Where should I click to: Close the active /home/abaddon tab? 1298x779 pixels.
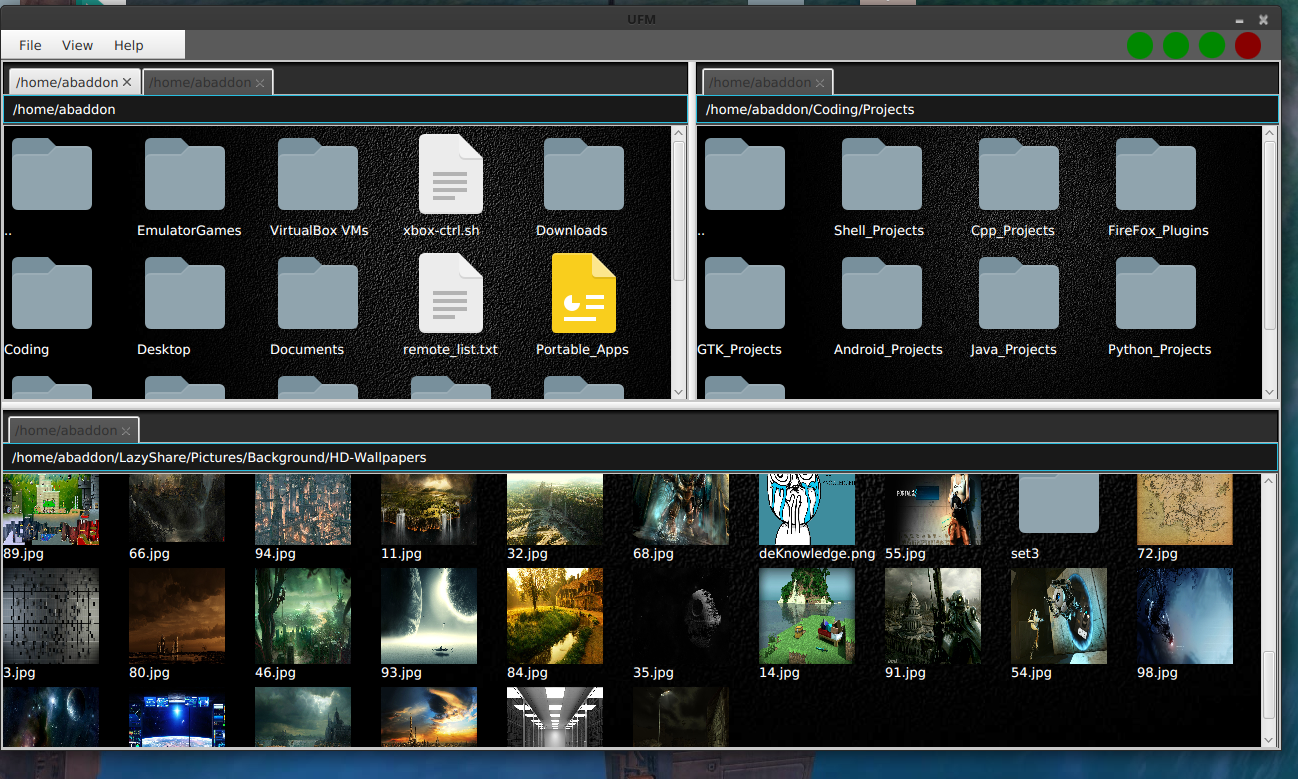tap(127, 82)
